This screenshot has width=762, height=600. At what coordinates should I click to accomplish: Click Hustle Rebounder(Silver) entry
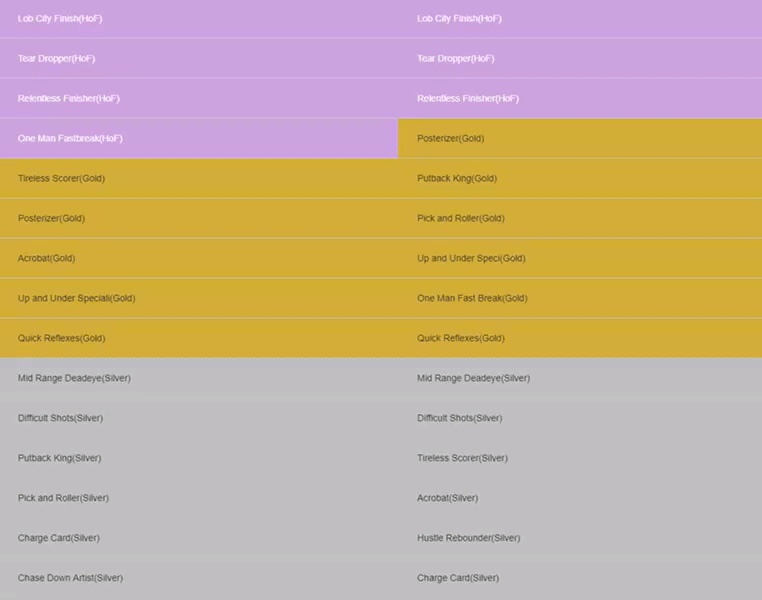[x=580, y=538]
